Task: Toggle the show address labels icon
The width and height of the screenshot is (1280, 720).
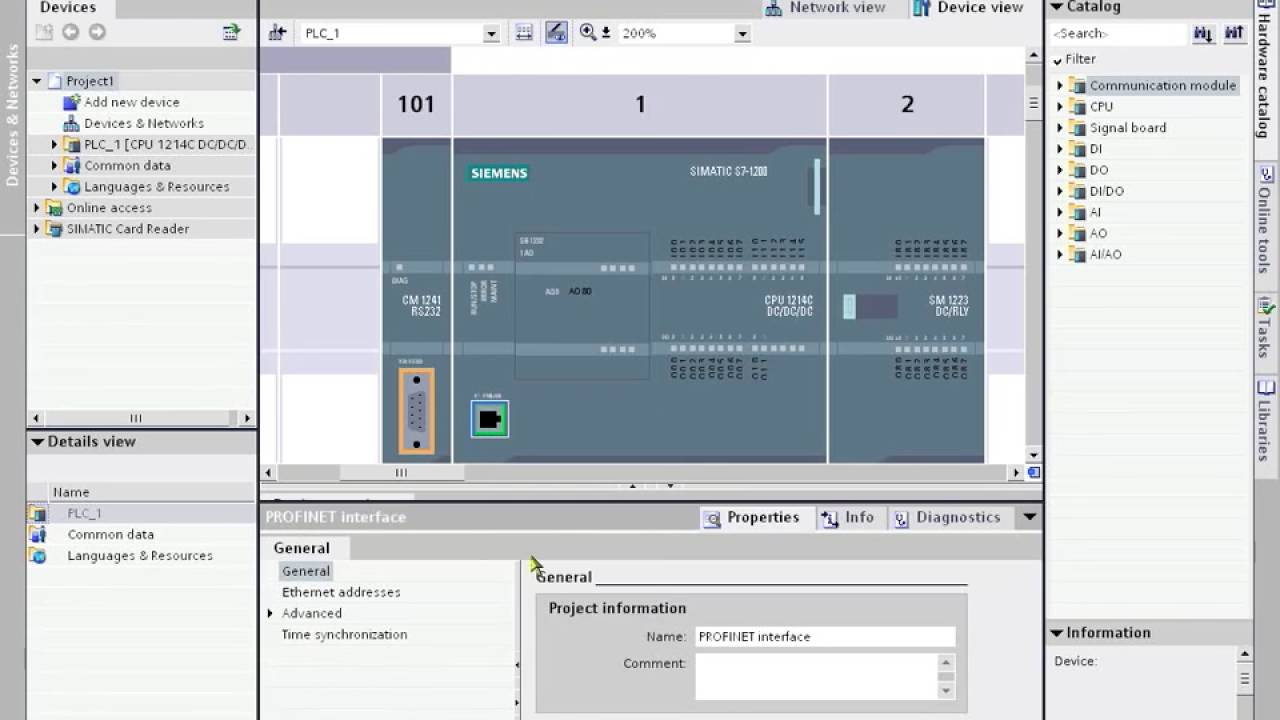Action: [524, 33]
